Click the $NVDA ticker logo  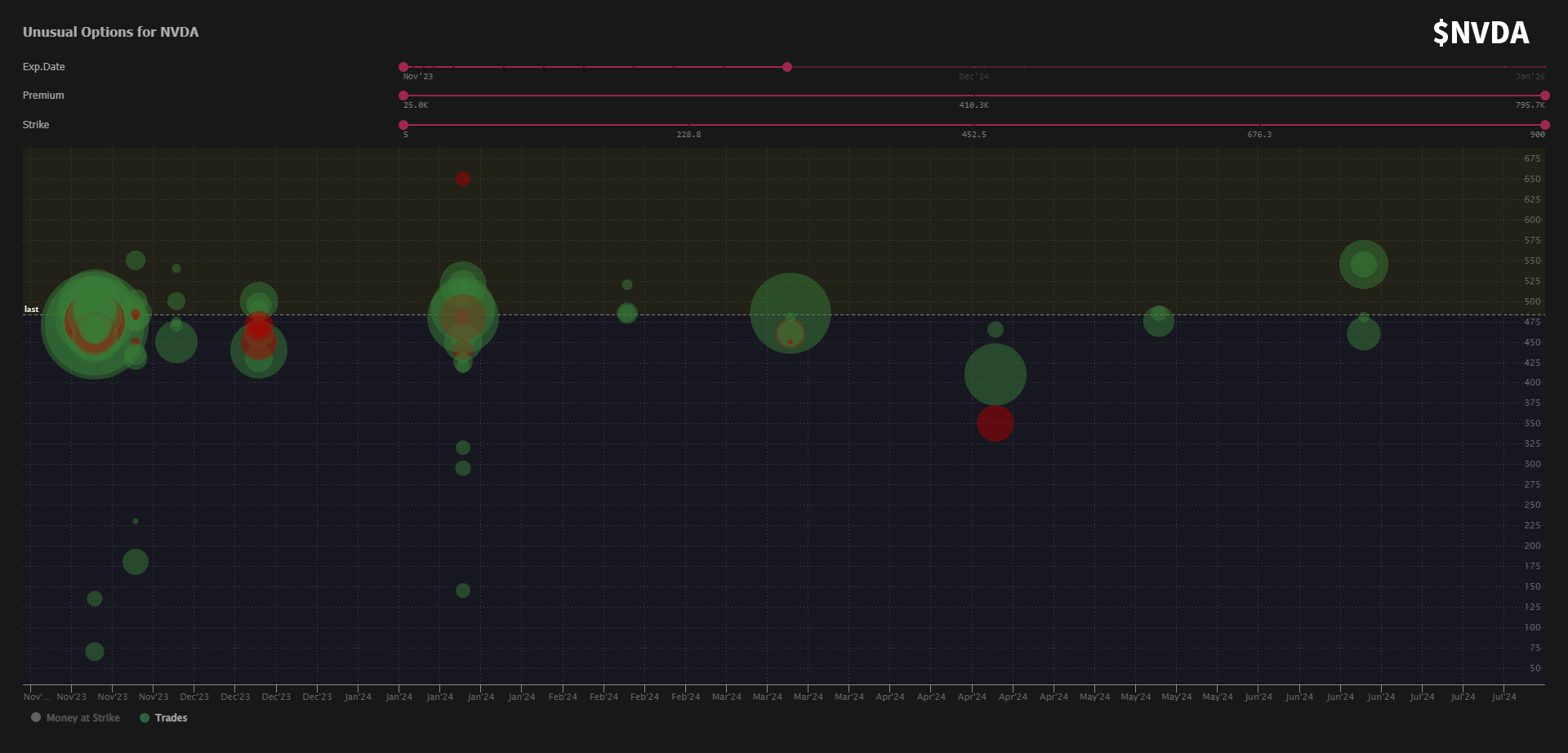point(1480,33)
